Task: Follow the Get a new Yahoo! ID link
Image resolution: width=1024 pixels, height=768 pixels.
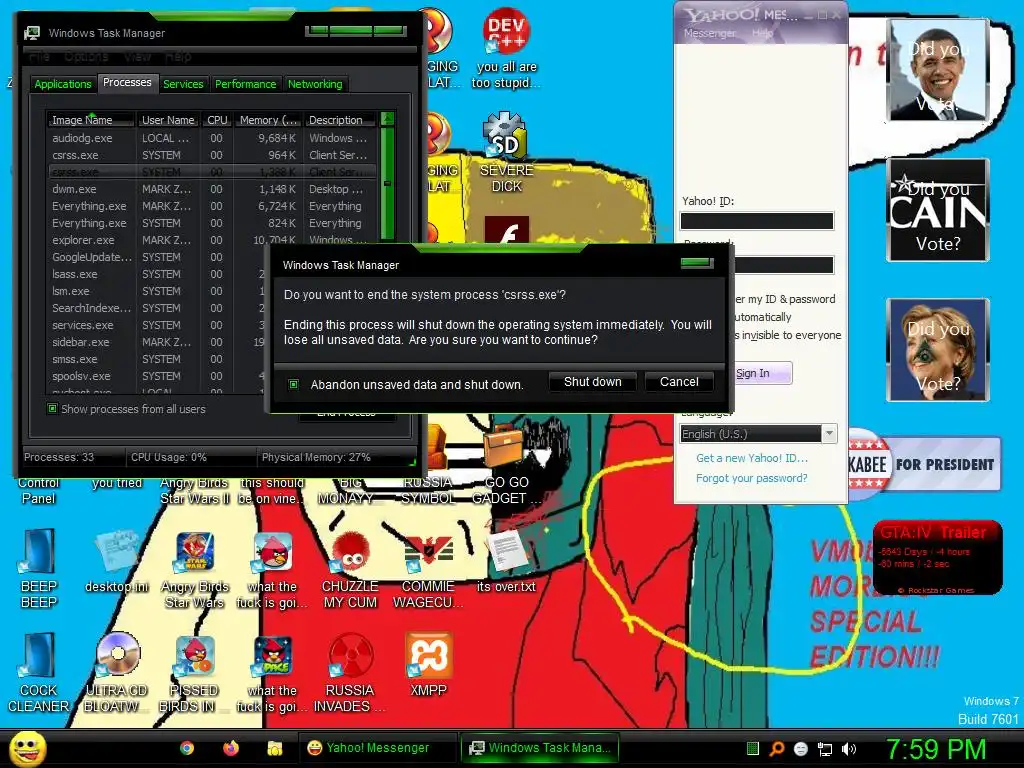Action: tap(752, 458)
